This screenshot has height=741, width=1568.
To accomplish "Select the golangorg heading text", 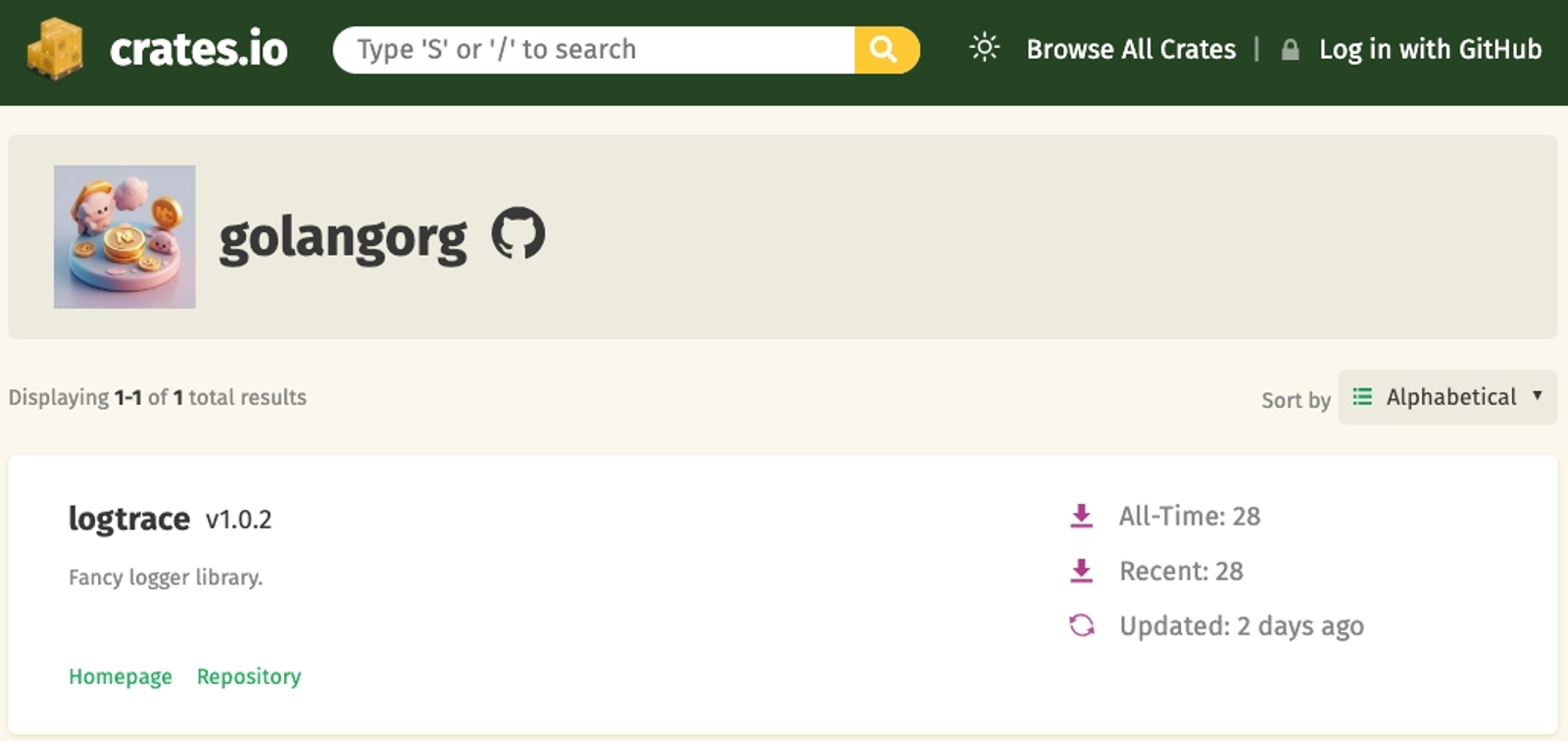I will pyautogui.click(x=343, y=239).
